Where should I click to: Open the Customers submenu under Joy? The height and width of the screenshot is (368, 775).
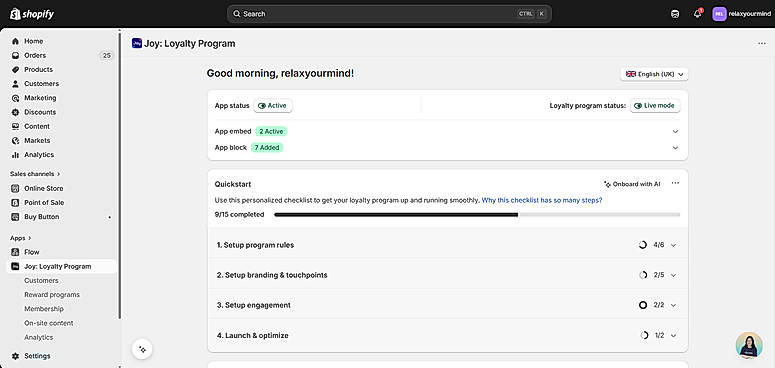click(x=41, y=281)
